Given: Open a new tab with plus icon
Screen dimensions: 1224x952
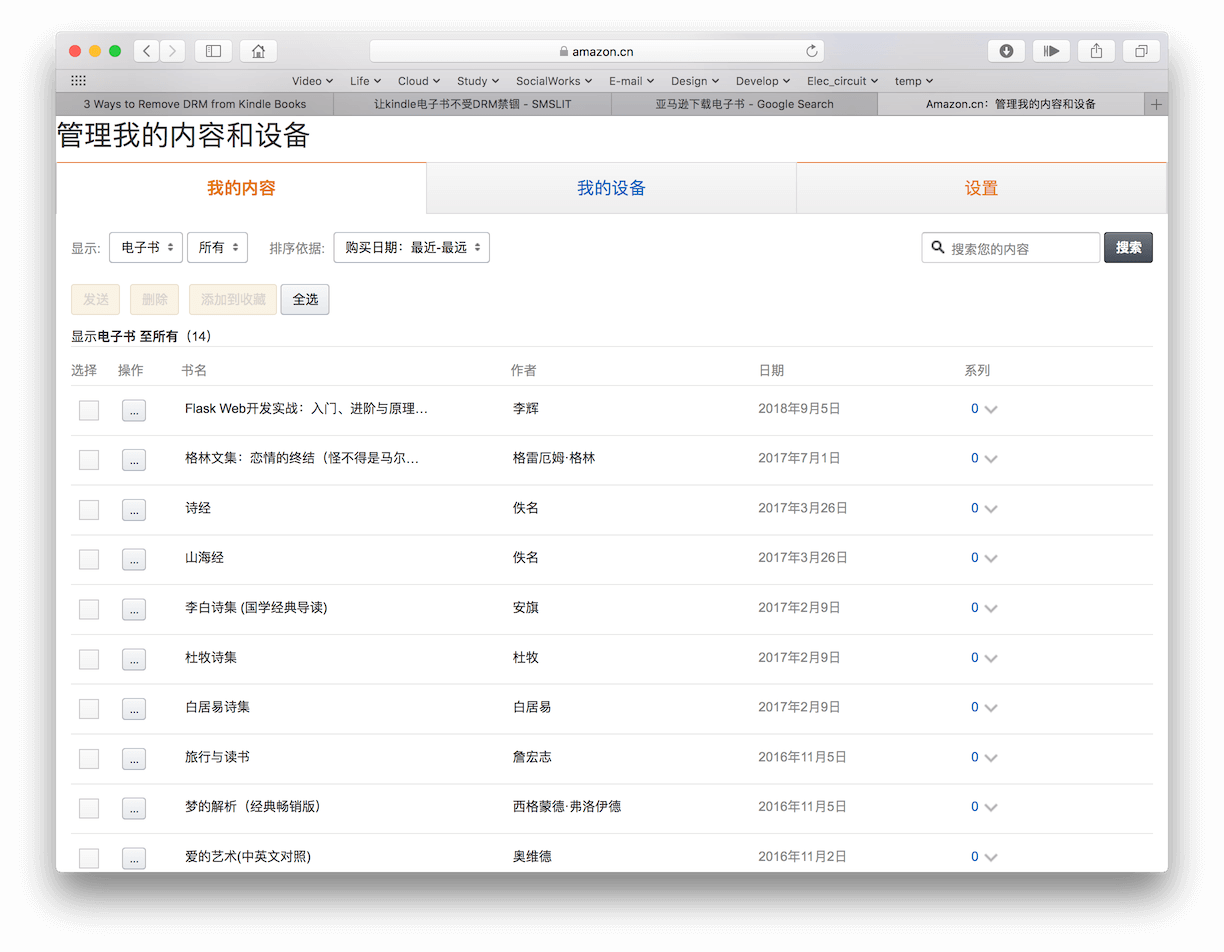Looking at the screenshot, I should click(x=1156, y=104).
